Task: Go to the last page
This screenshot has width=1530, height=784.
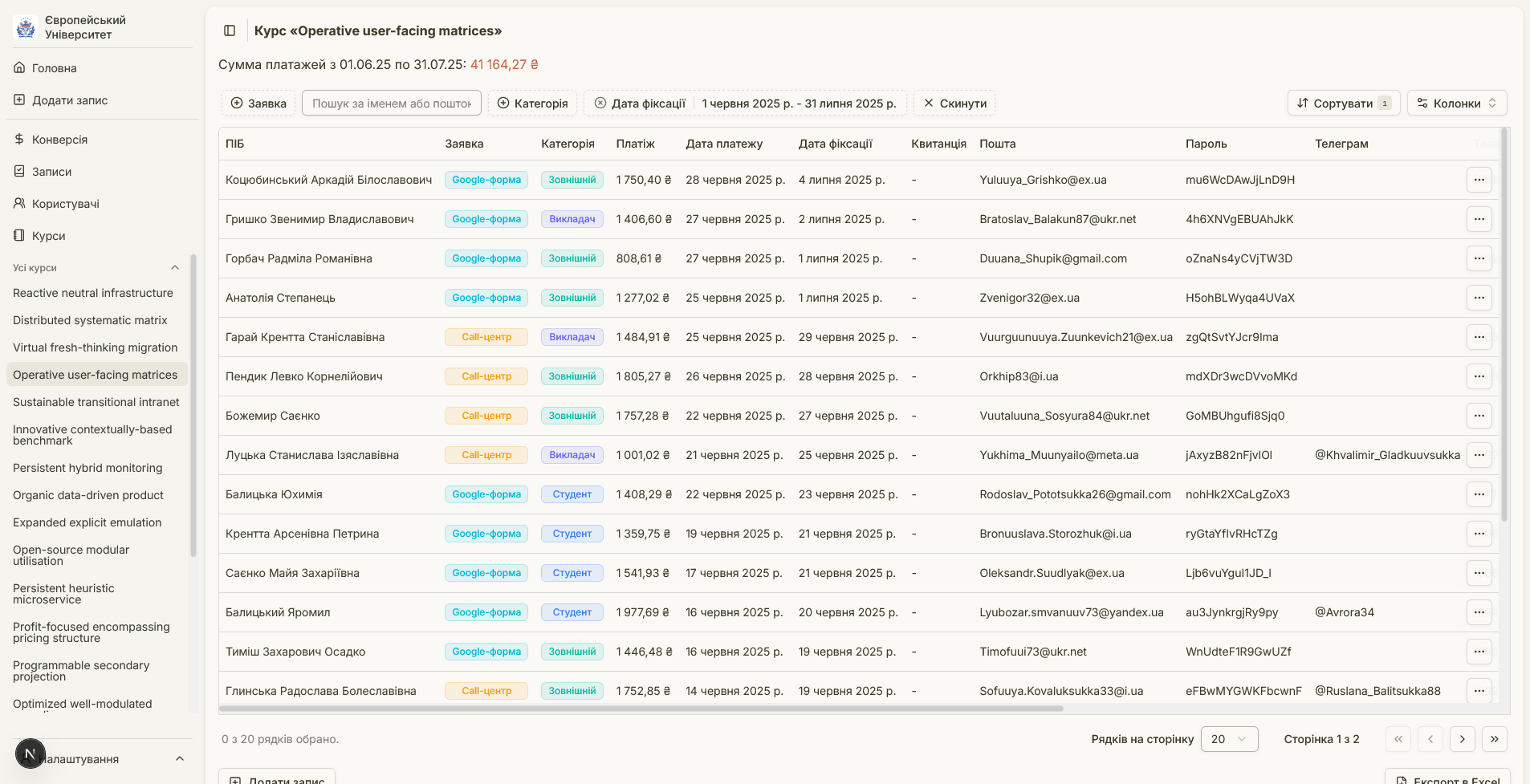Action: [x=1494, y=739]
